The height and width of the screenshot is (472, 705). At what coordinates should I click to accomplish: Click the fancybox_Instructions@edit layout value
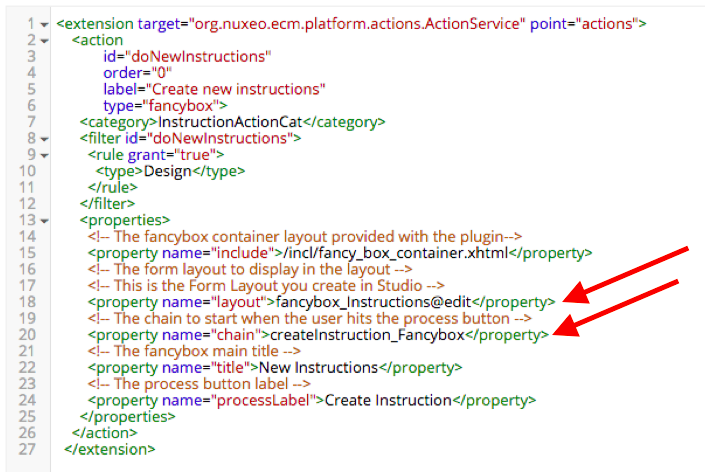point(373,302)
